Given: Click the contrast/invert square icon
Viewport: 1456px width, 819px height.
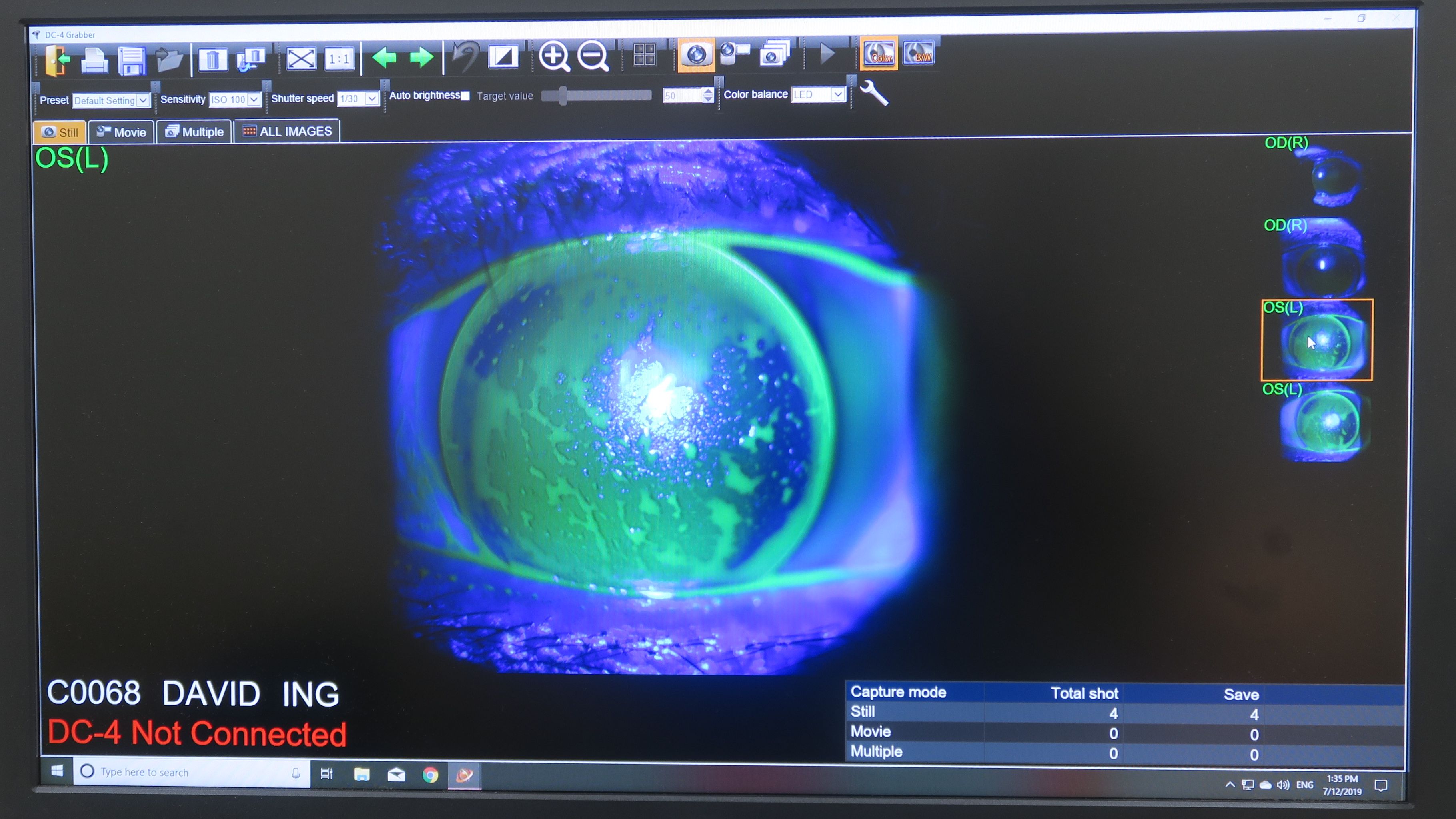Looking at the screenshot, I should point(503,56).
